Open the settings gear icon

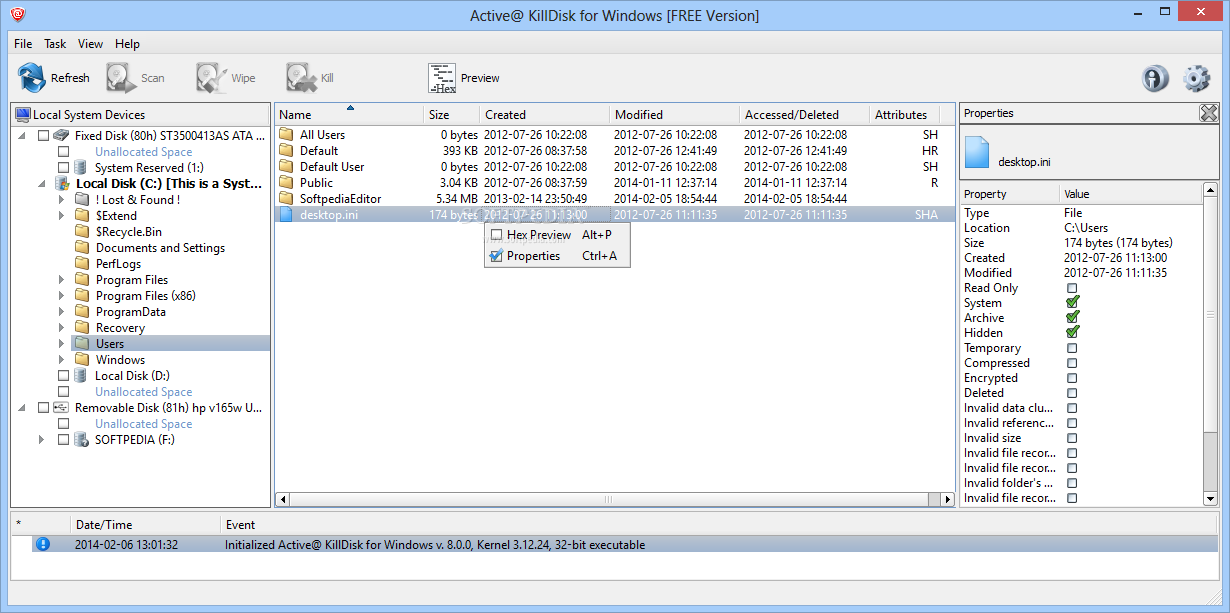point(1196,78)
